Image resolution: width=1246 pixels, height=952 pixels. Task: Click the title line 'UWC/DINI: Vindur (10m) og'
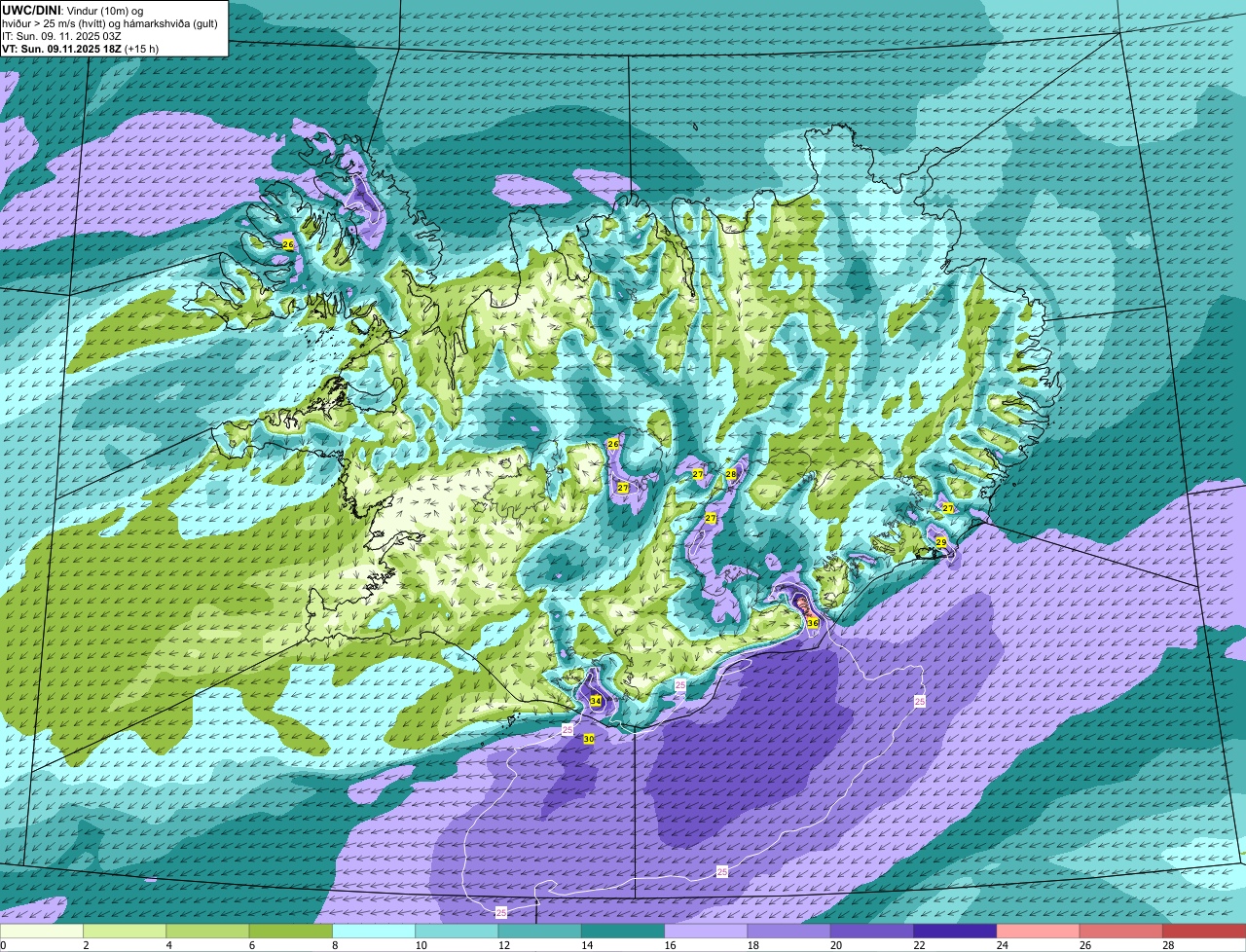point(73,9)
